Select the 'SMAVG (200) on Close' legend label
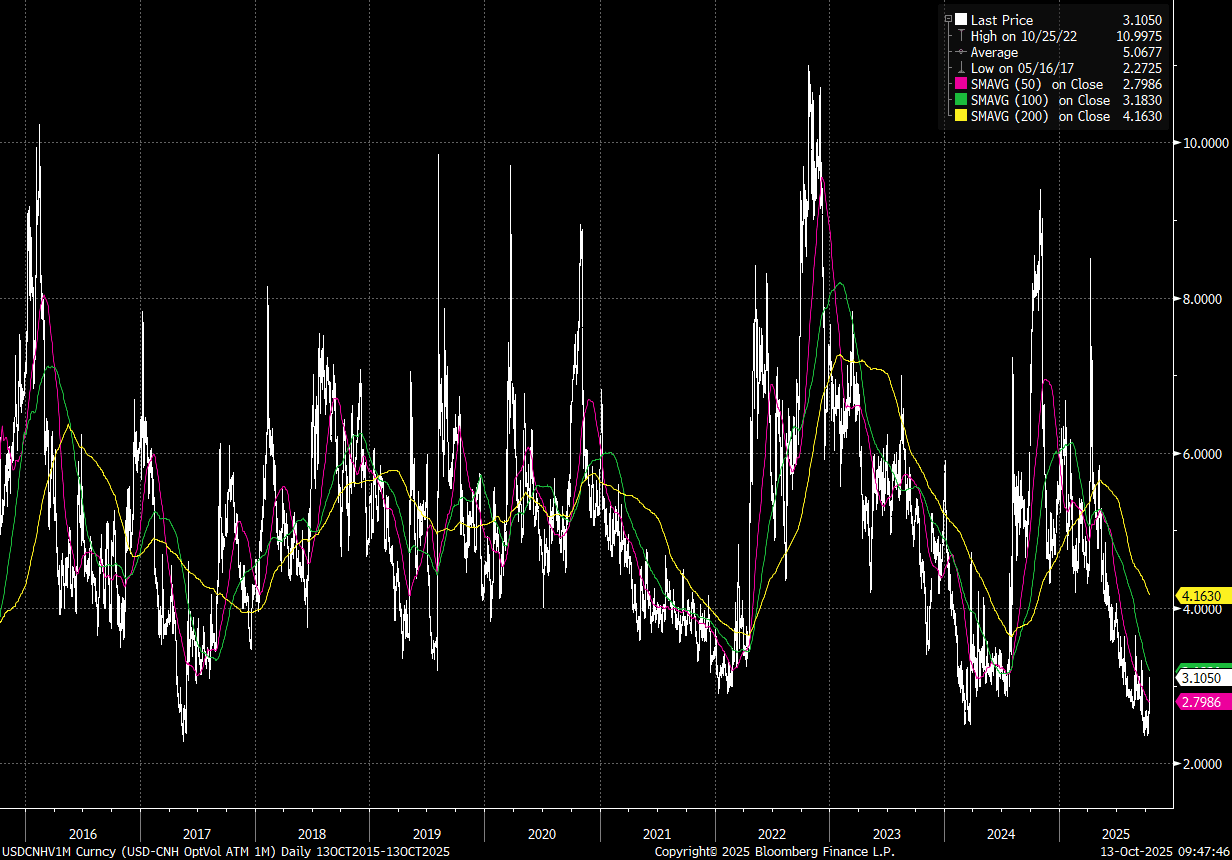This screenshot has height=860, width=1232. (x=1041, y=116)
